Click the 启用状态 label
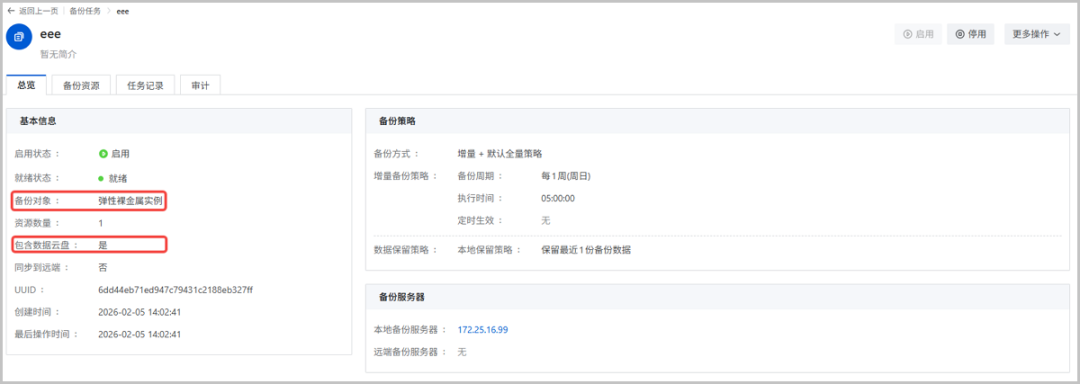 pos(37,154)
